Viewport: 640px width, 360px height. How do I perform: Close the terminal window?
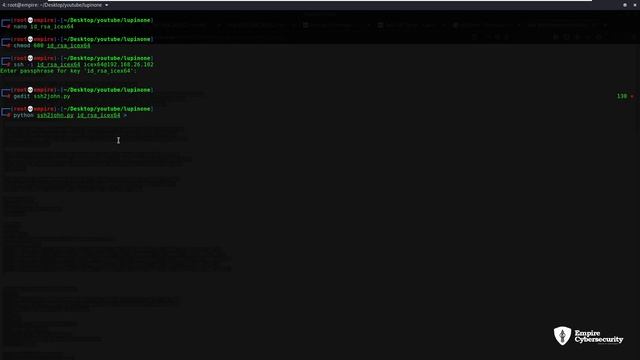[x=635, y=5]
